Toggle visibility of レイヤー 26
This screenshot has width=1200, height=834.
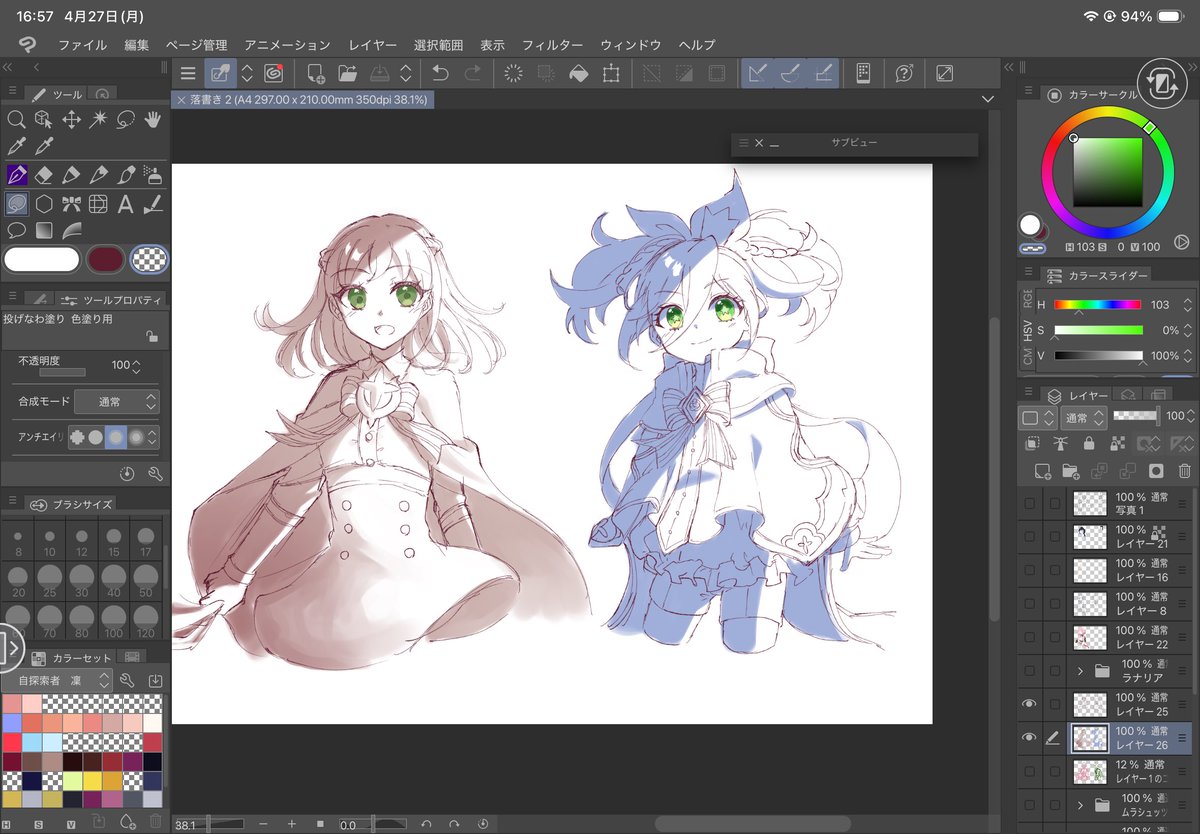pyautogui.click(x=1029, y=737)
